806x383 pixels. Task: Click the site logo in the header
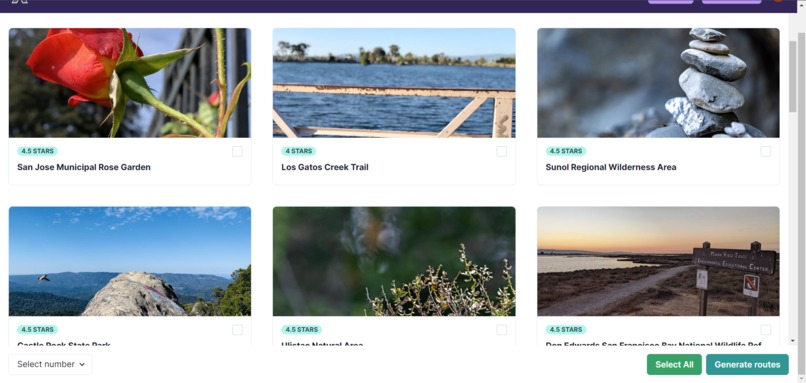coord(19,2)
